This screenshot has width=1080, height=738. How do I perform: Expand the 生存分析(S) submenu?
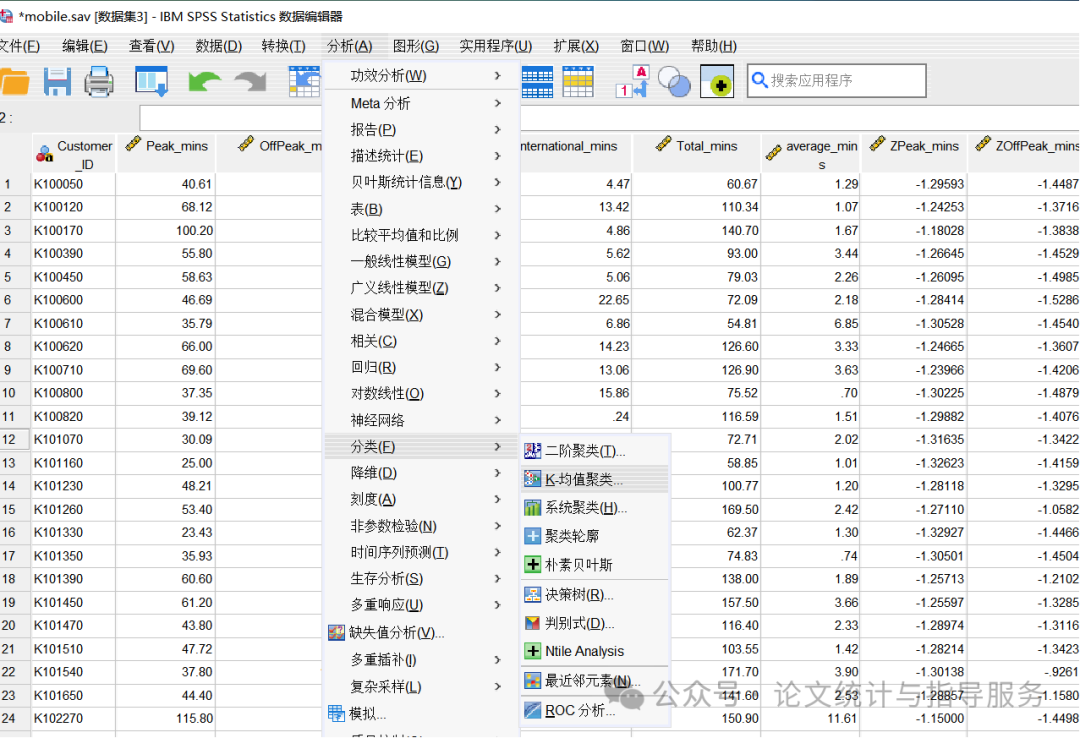[x=420, y=578]
